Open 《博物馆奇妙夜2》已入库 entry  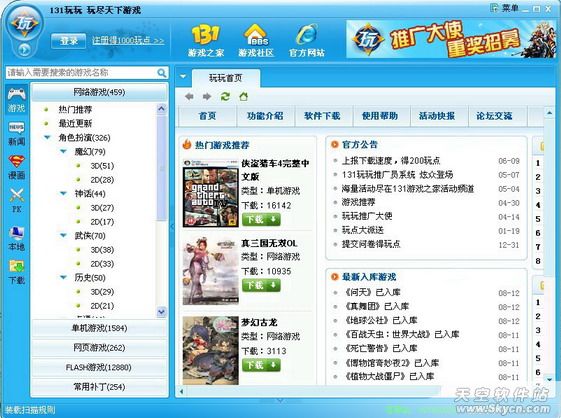coord(391,363)
